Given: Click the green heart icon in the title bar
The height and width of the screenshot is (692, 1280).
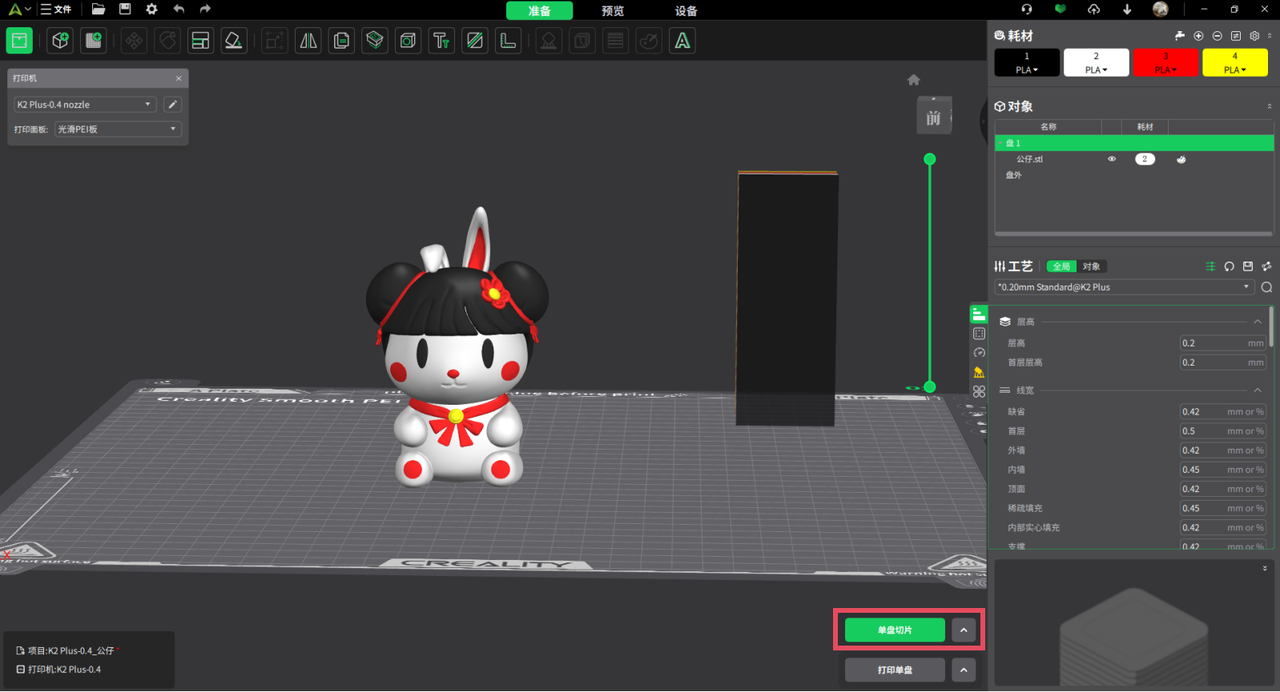Looking at the screenshot, I should click(x=1061, y=9).
